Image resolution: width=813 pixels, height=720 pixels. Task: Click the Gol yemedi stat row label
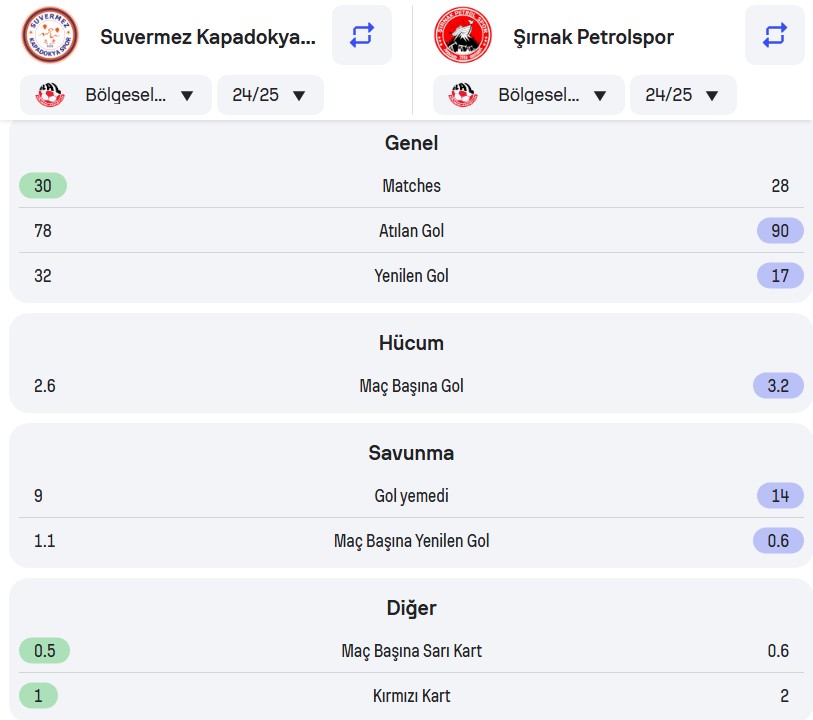[411, 496]
